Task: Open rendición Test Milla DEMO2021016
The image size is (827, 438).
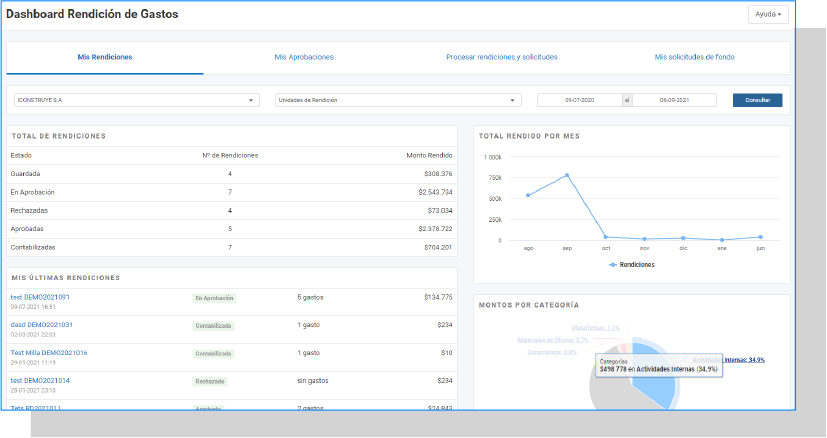Action: pos(49,353)
